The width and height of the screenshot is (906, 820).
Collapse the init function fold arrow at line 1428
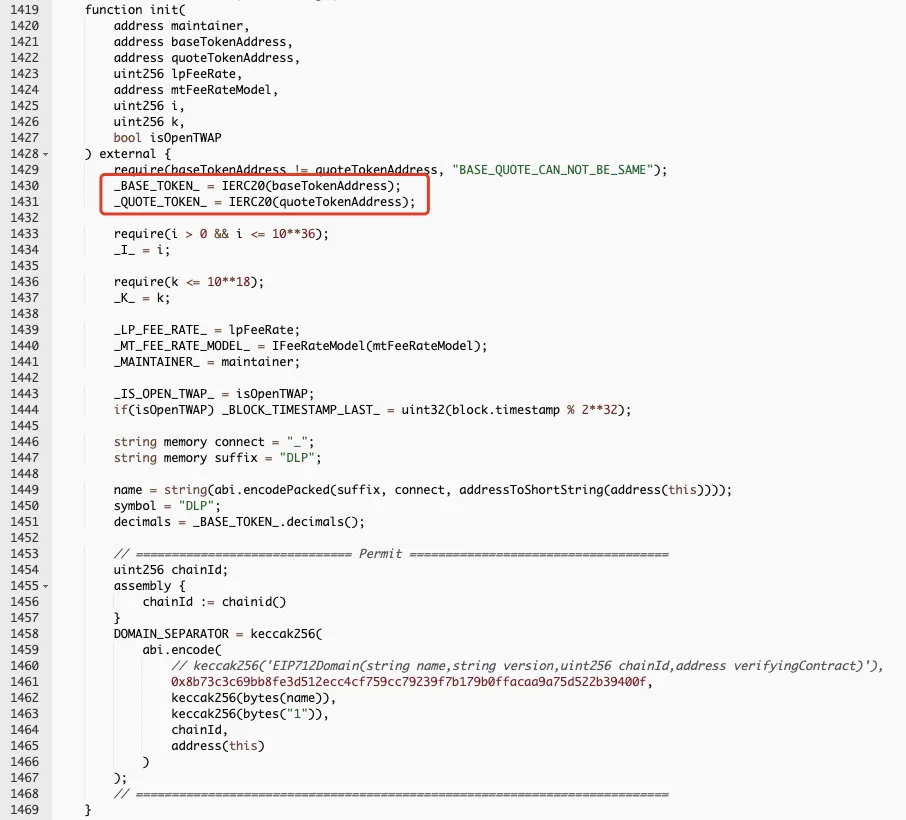[46, 154]
